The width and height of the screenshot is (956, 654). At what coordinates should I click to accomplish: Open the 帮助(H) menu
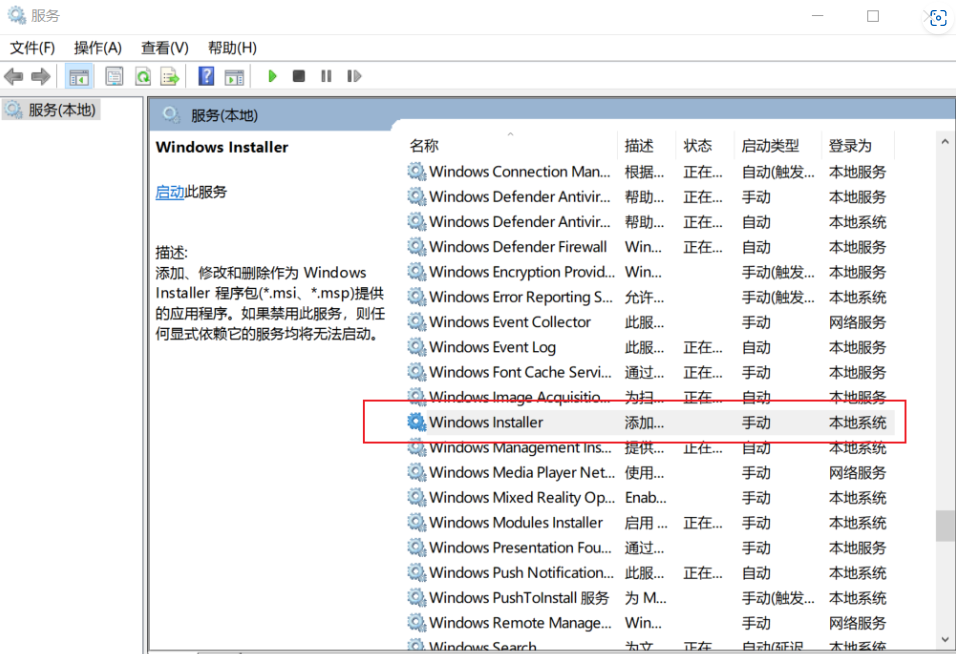pyautogui.click(x=232, y=48)
